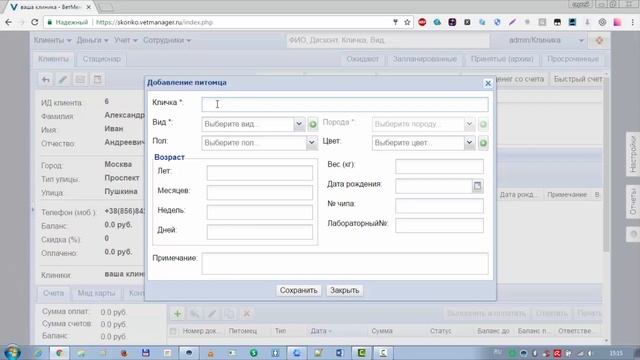640x360 pixels.
Task: Open the Клиенты menu
Action: [53, 40]
